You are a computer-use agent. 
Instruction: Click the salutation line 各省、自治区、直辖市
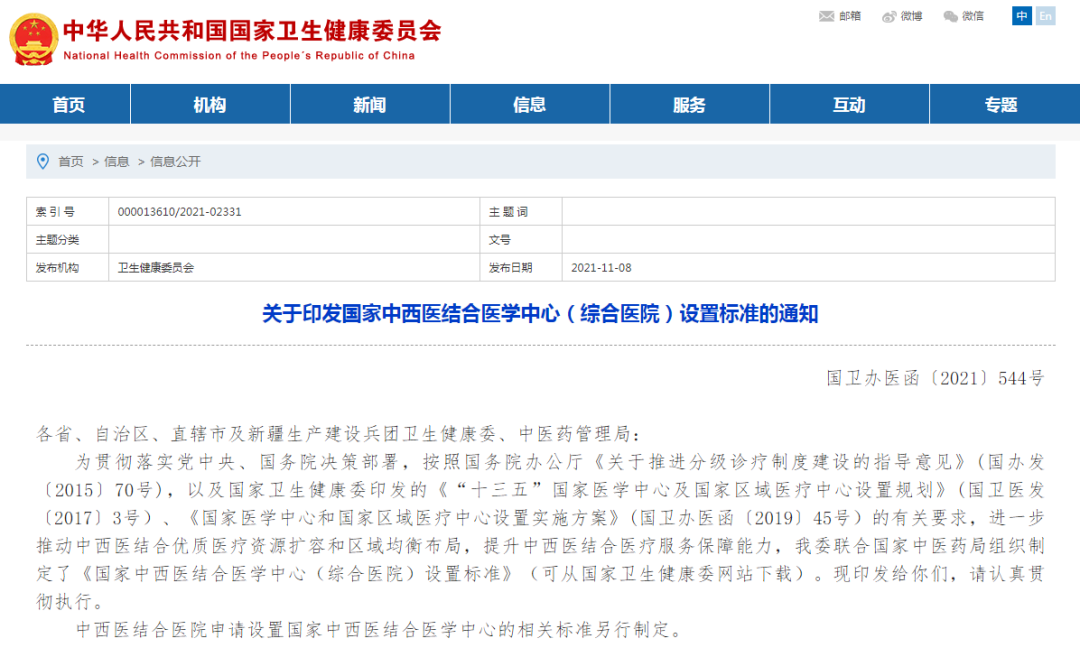tap(338, 434)
